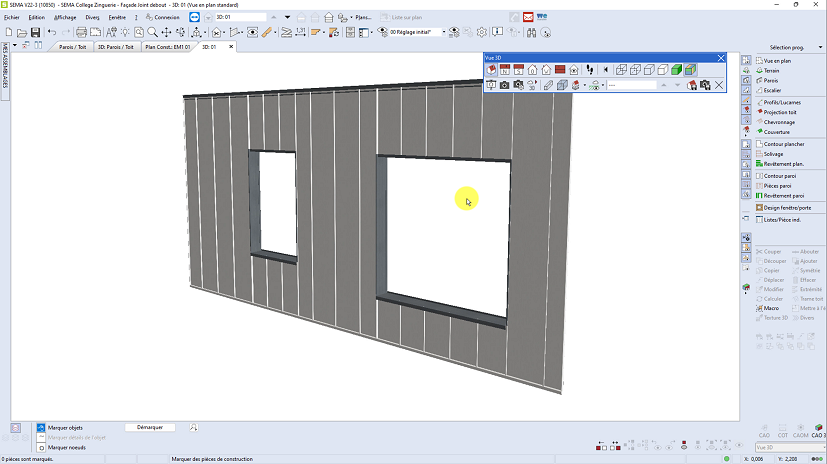827x464 pixels.
Task: Switch to Plan Const.: EM1 01 tab
Action: coord(167,47)
